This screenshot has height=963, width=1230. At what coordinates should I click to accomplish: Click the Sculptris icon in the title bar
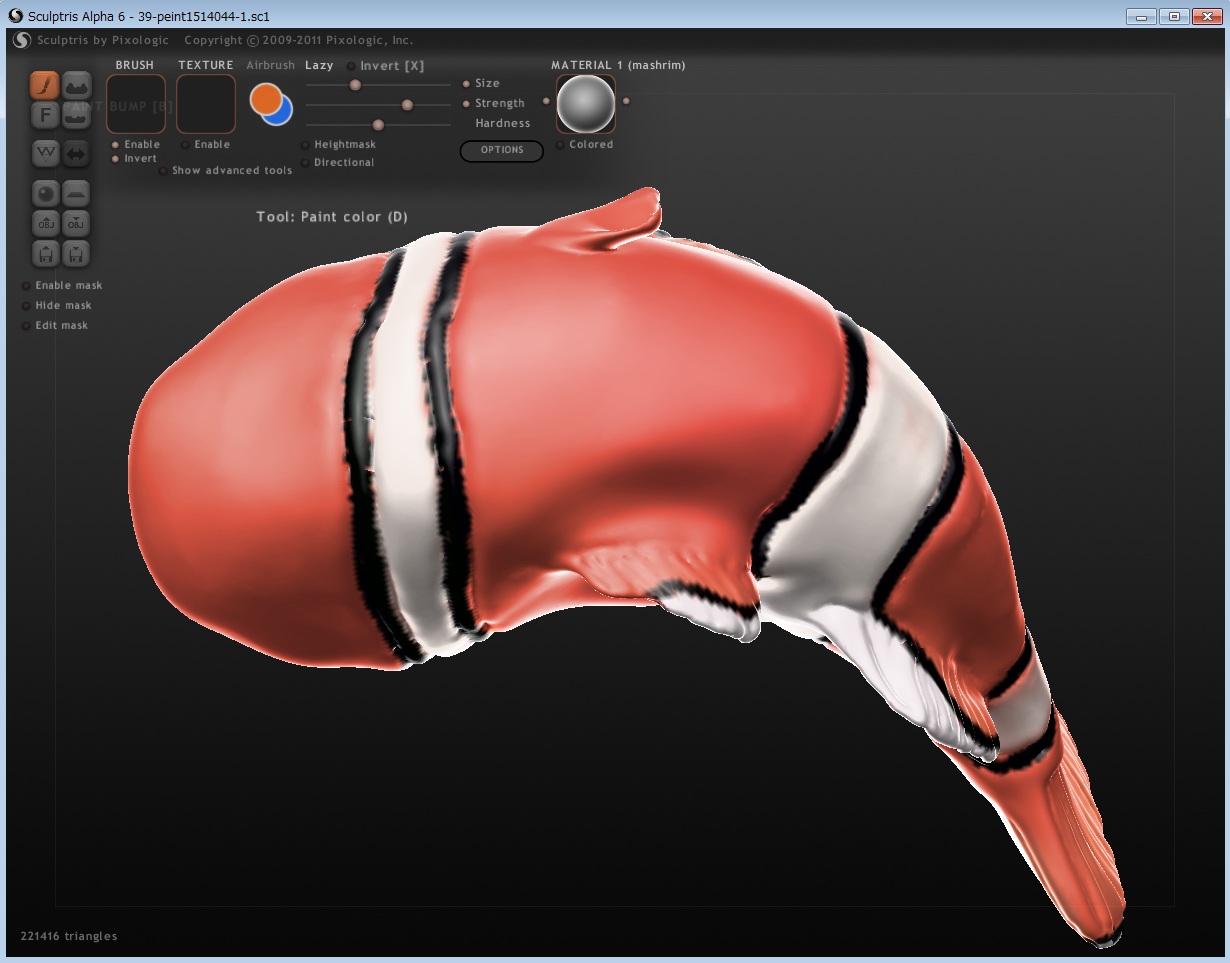click(x=15, y=16)
